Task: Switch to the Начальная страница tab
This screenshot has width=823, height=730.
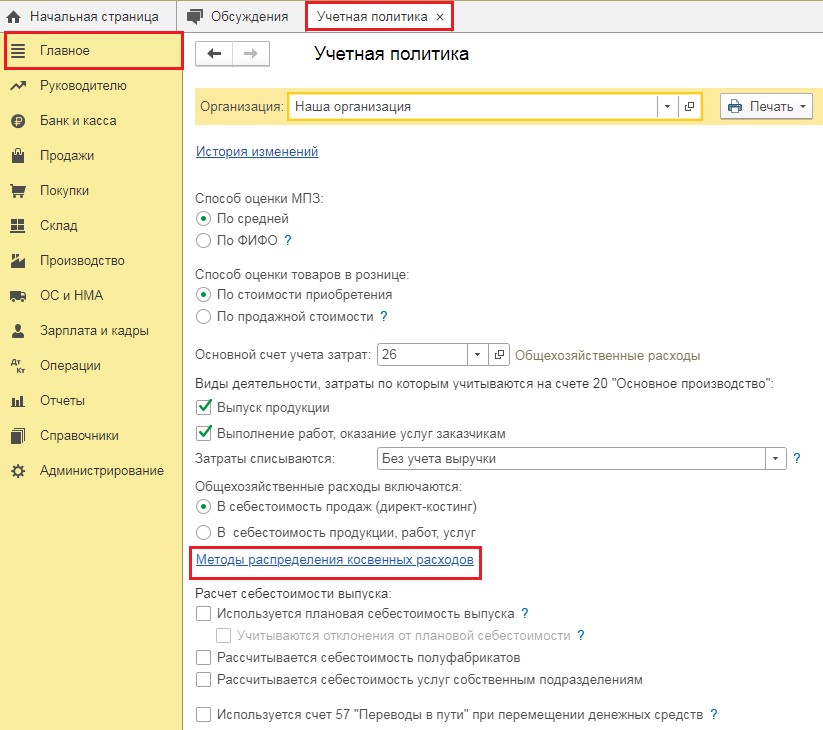Action: coord(83,17)
